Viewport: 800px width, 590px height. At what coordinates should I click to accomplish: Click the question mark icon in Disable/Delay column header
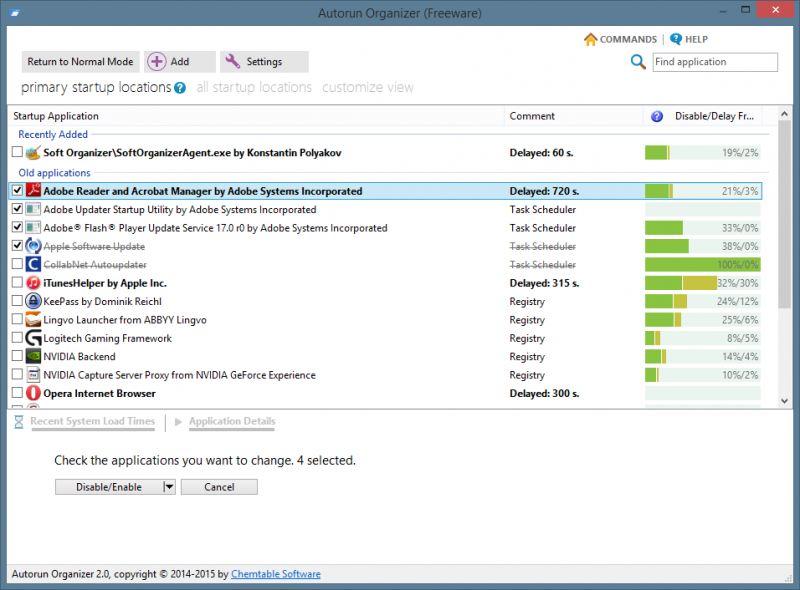(x=657, y=116)
